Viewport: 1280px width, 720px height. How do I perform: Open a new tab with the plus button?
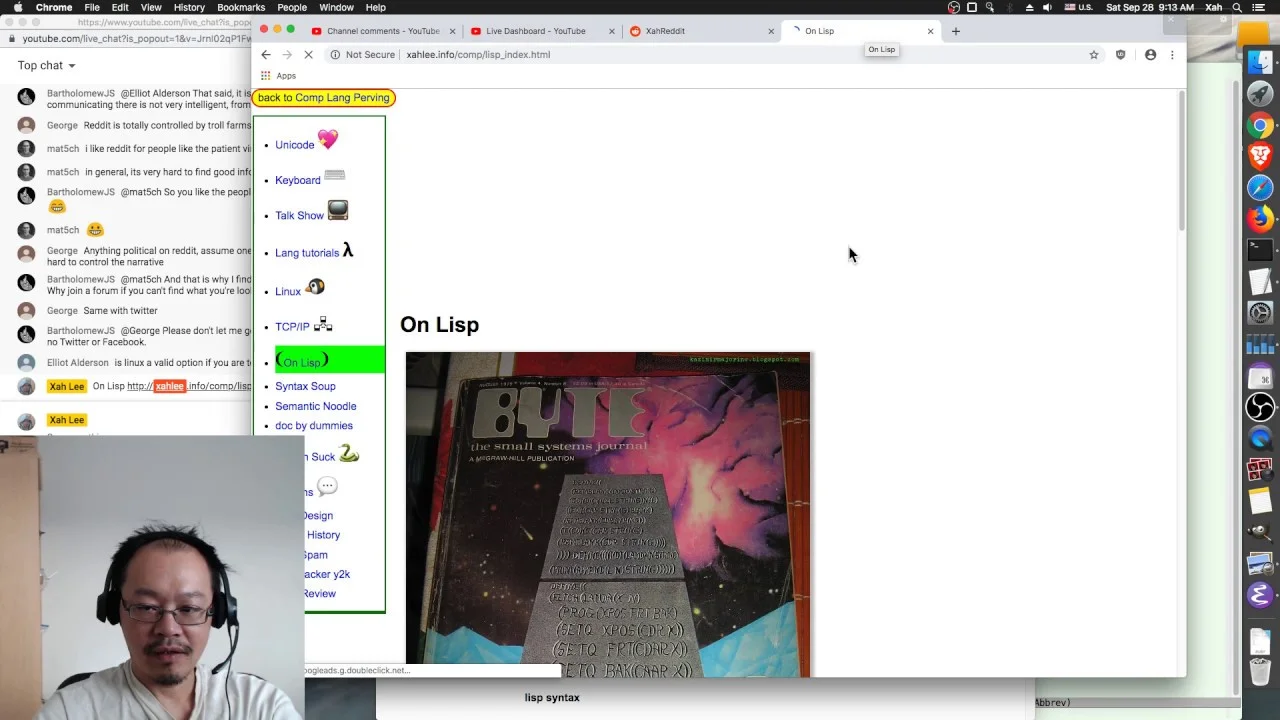(956, 31)
